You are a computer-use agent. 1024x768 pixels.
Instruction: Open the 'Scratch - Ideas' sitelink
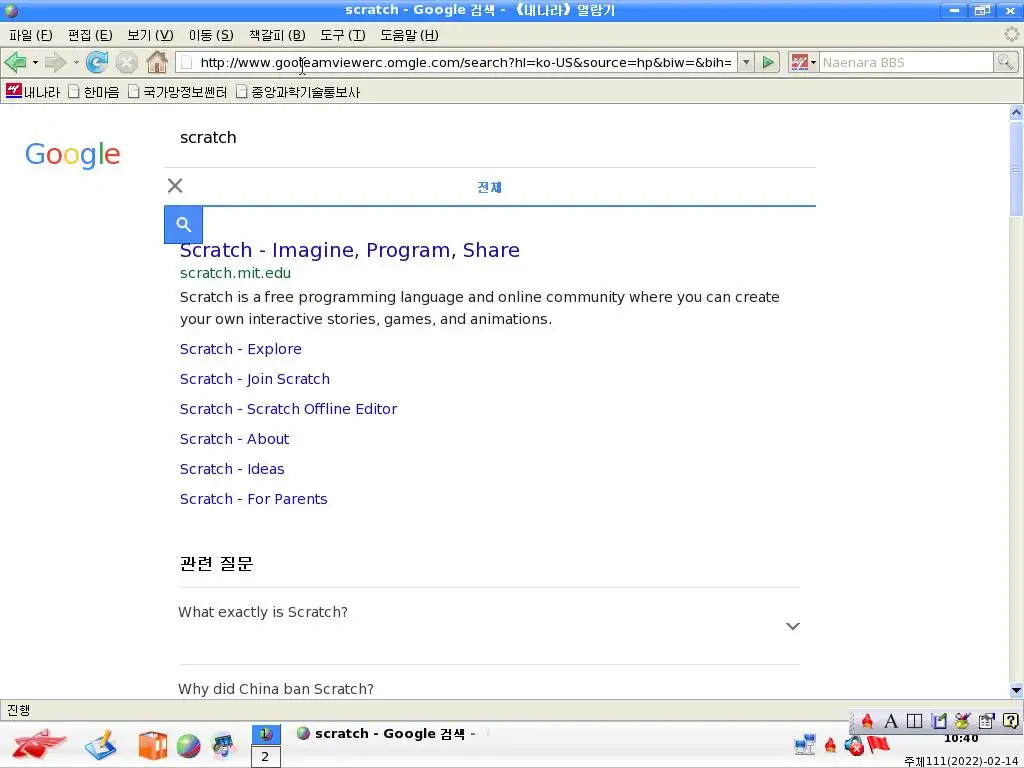(x=232, y=469)
